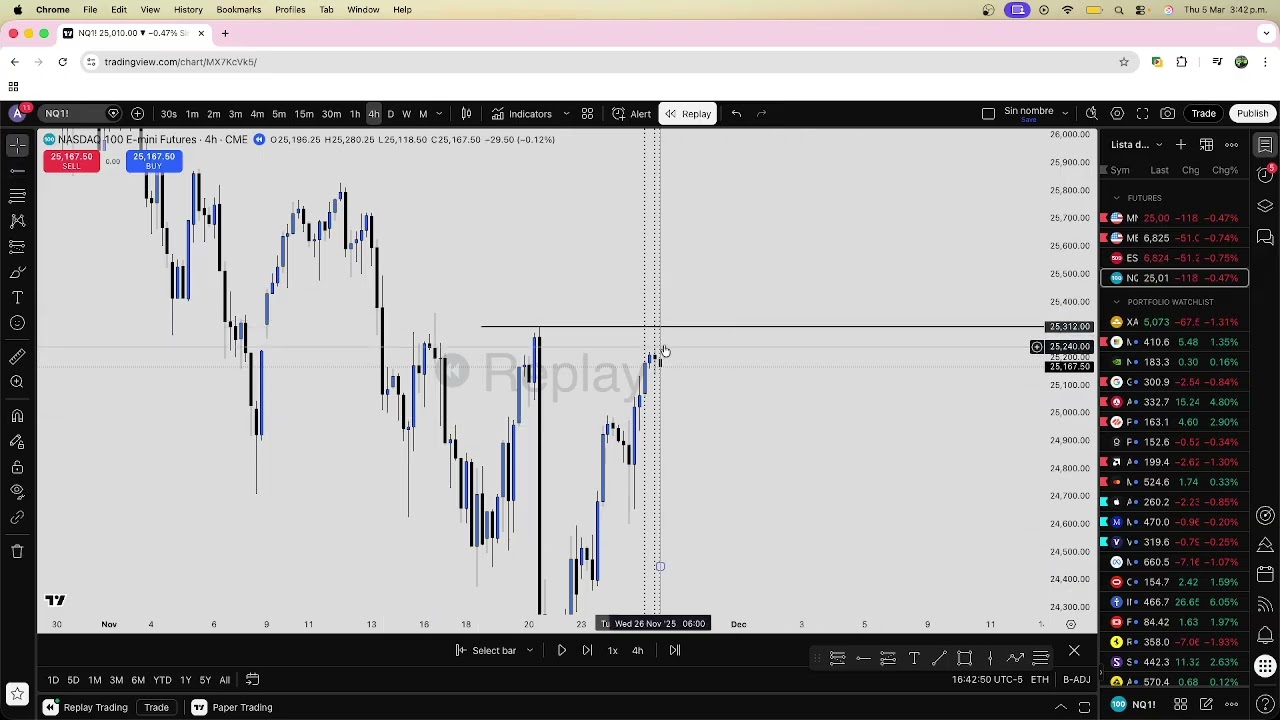Take a chart snapshot with camera icon
The image size is (1280, 720).
1168,114
